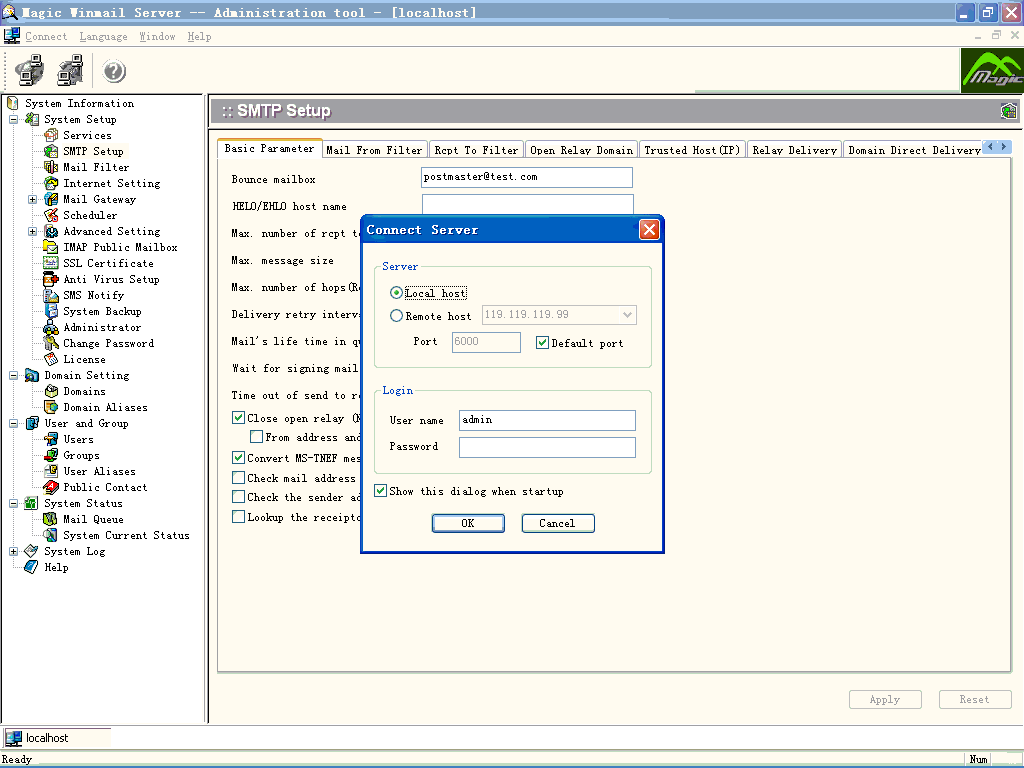Click the Internet Setting tree icon
This screenshot has width=1024, height=768.
(51, 184)
